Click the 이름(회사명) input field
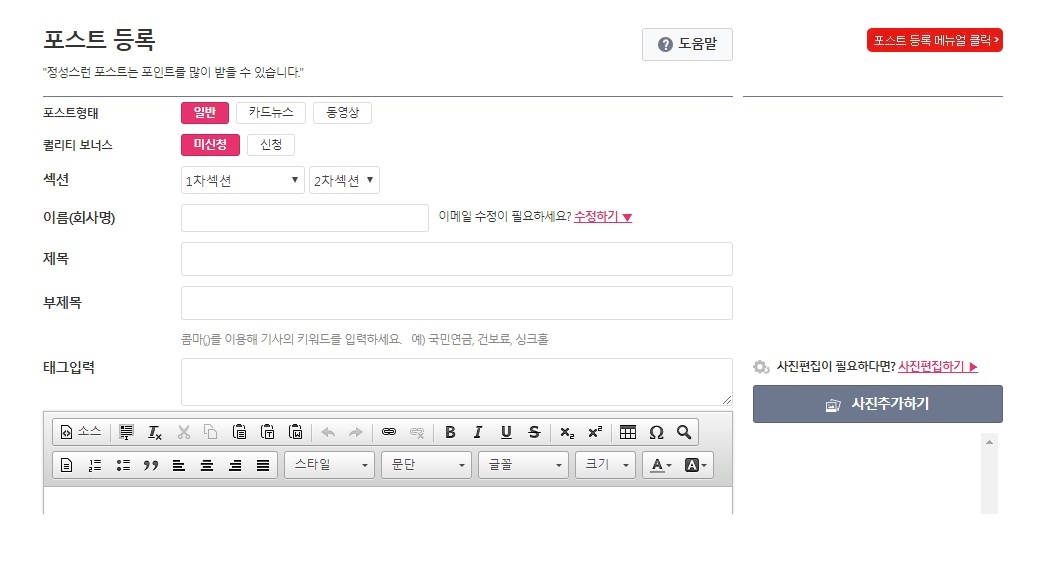The width and height of the screenshot is (1060, 574). tap(305, 218)
